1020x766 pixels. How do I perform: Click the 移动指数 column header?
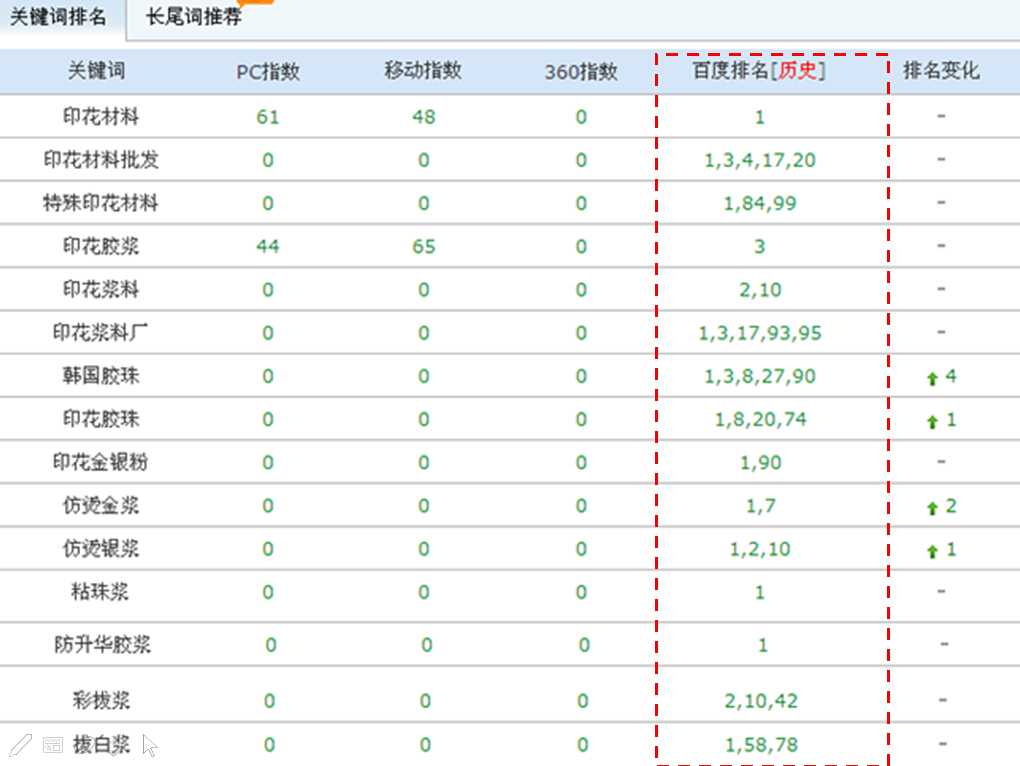[x=423, y=71]
